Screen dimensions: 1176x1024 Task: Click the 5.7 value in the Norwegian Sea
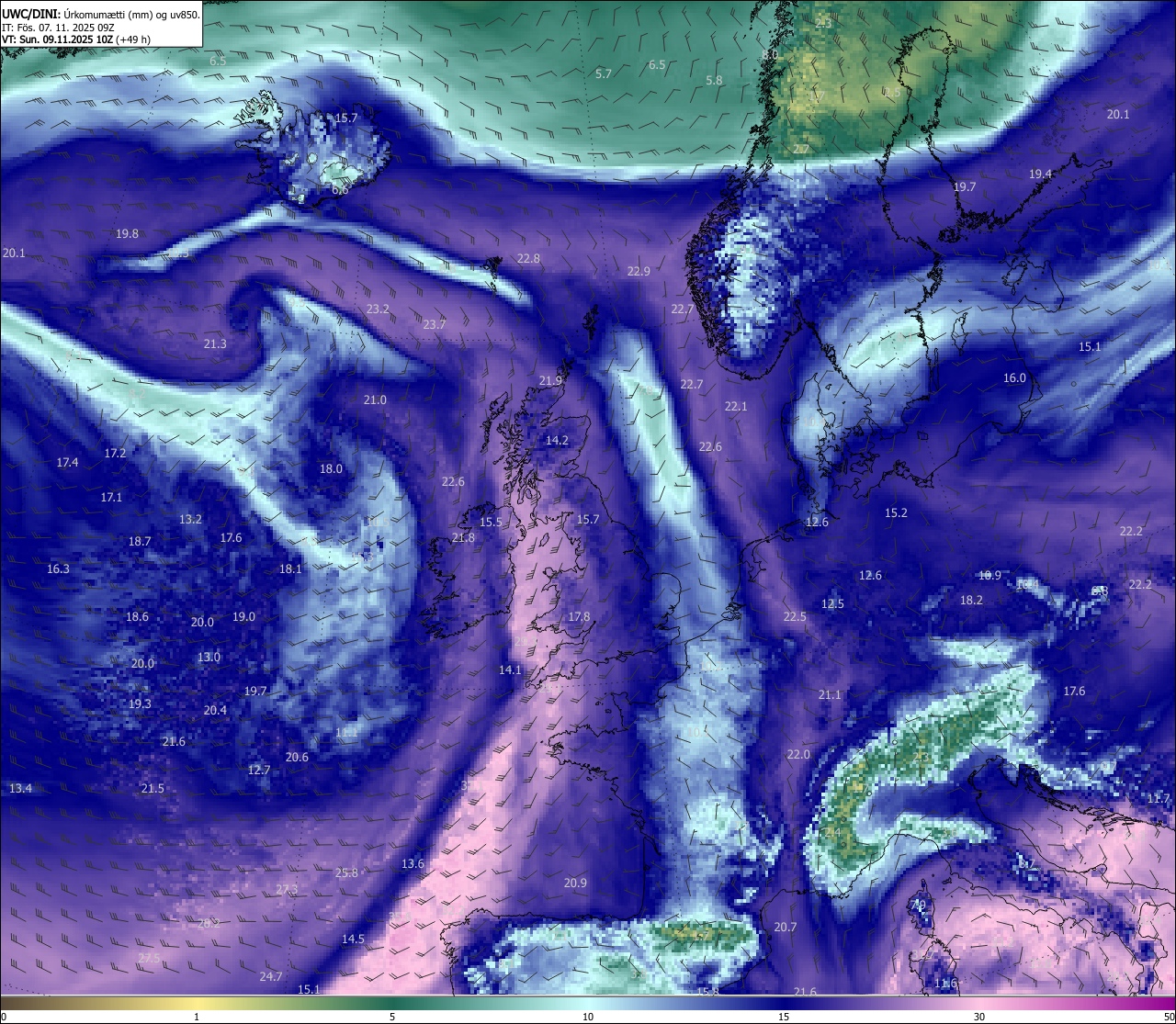(x=604, y=73)
